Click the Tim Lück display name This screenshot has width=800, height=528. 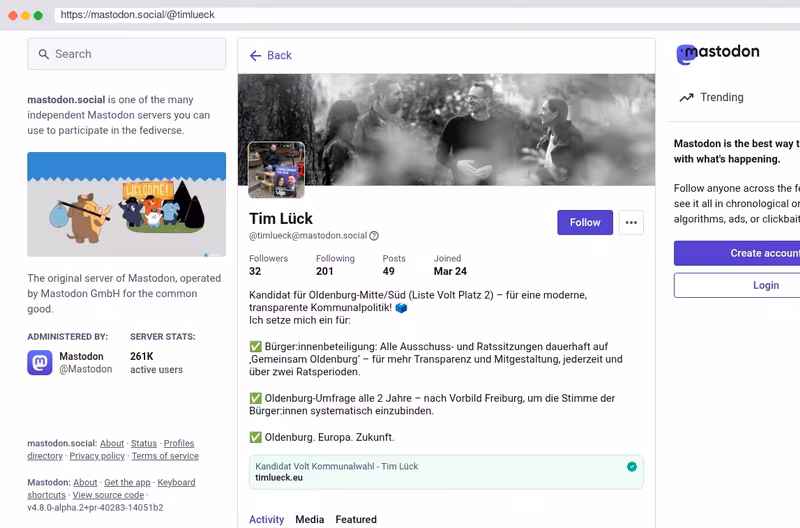tap(281, 219)
